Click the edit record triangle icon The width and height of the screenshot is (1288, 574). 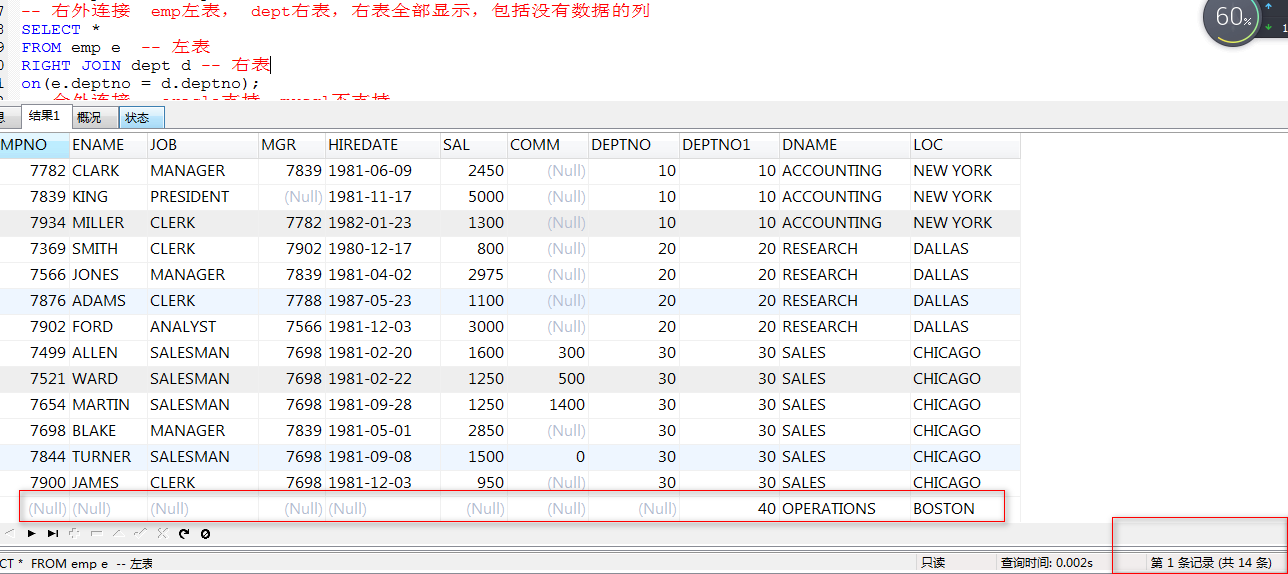(x=118, y=534)
